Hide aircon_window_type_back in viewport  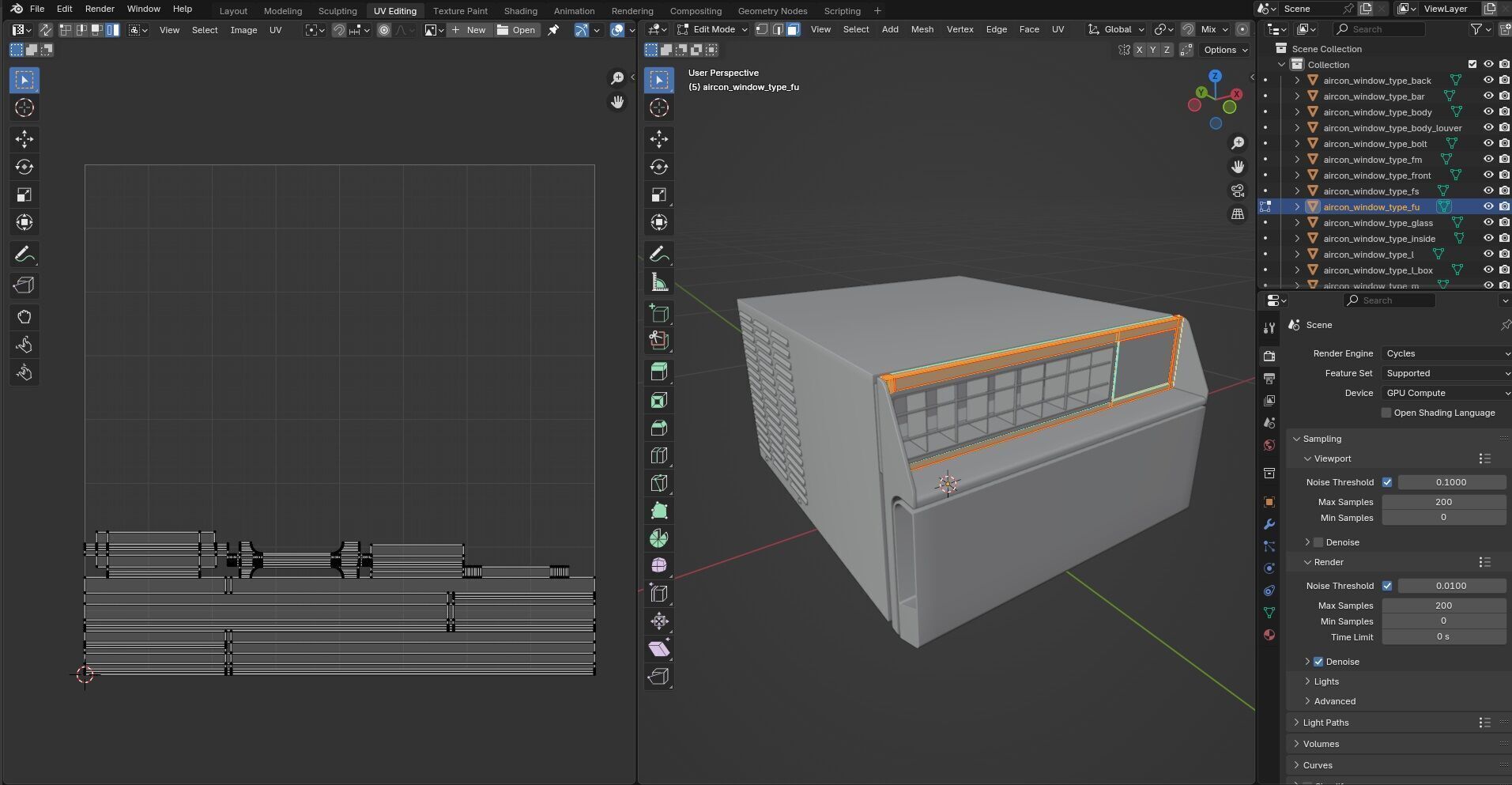click(1488, 80)
